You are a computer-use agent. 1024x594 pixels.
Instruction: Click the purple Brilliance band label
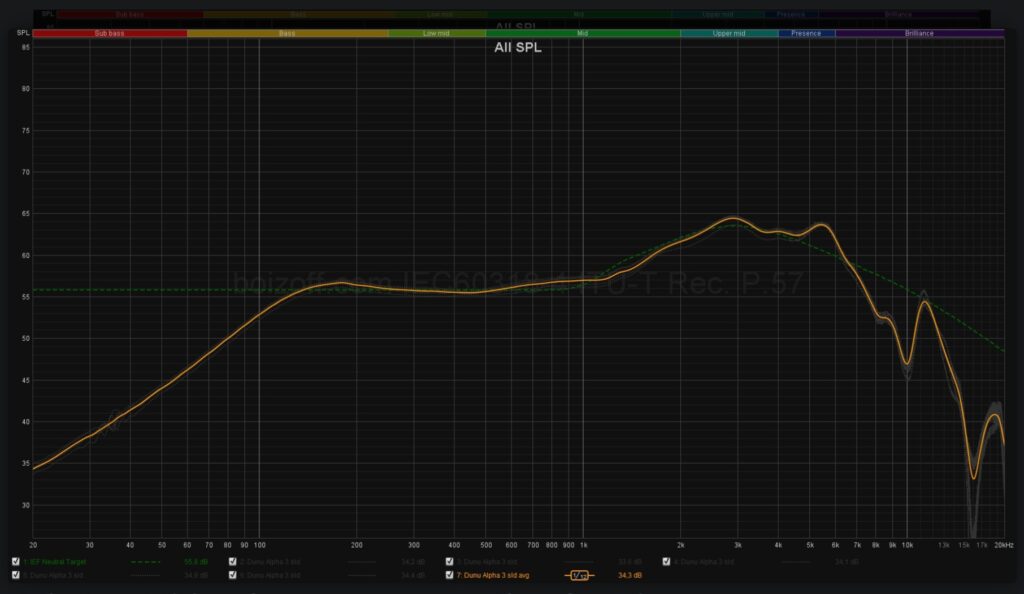(x=919, y=33)
